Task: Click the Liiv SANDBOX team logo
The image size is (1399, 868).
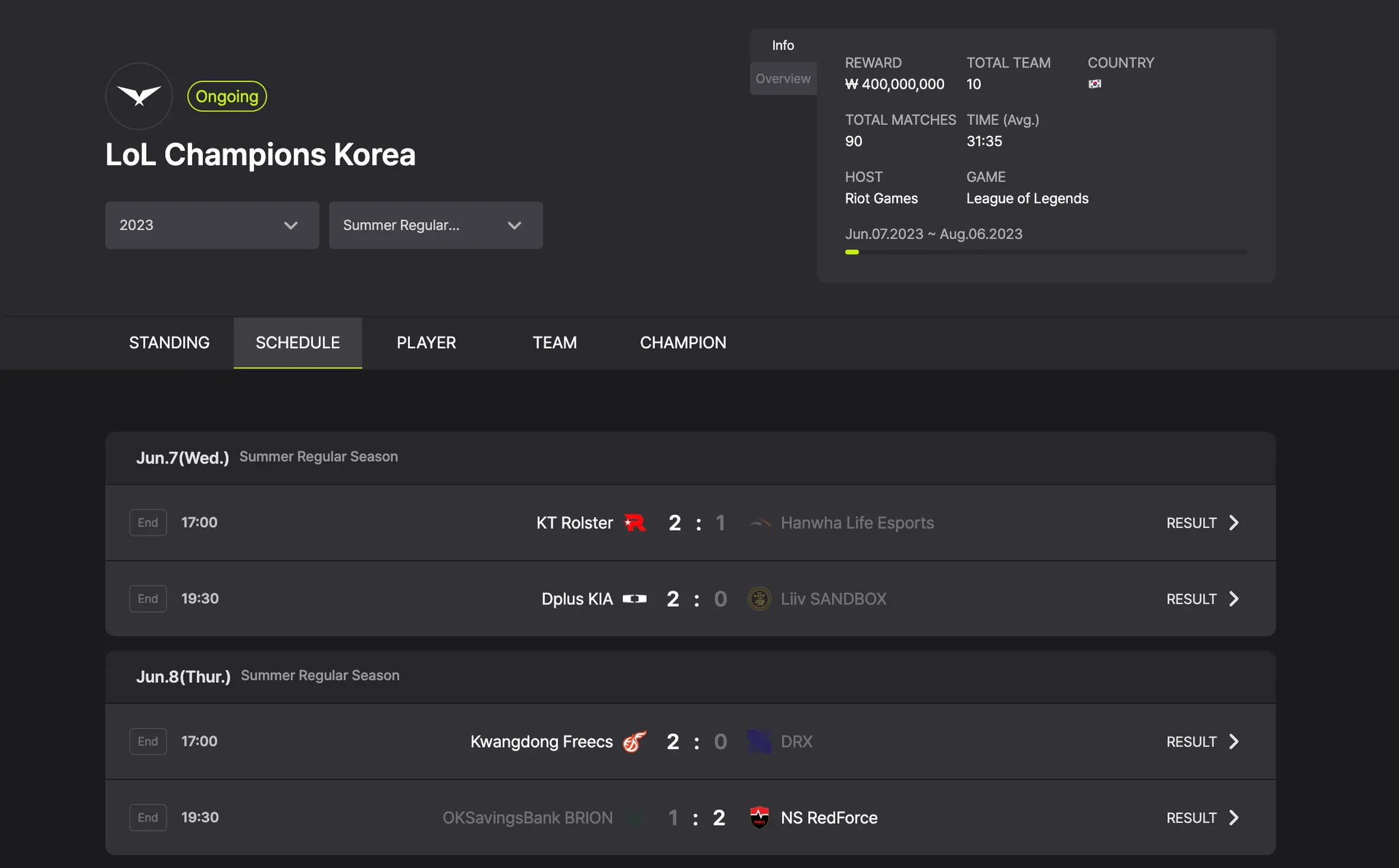Action: tap(759, 599)
